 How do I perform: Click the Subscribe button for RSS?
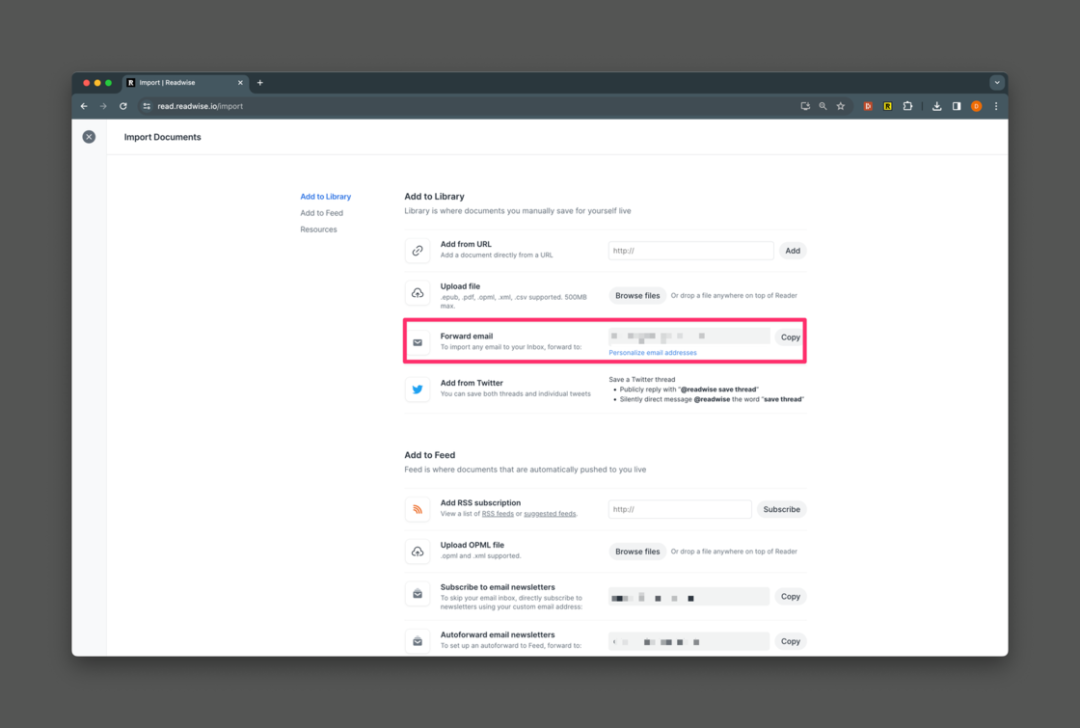pos(782,510)
